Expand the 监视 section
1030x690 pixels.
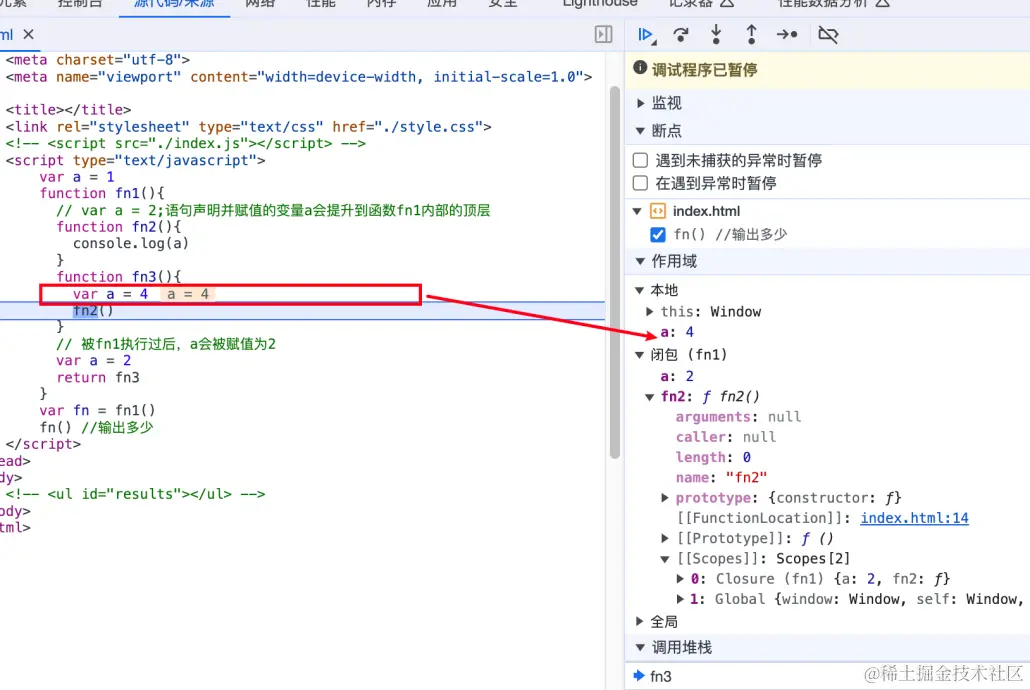(640, 103)
